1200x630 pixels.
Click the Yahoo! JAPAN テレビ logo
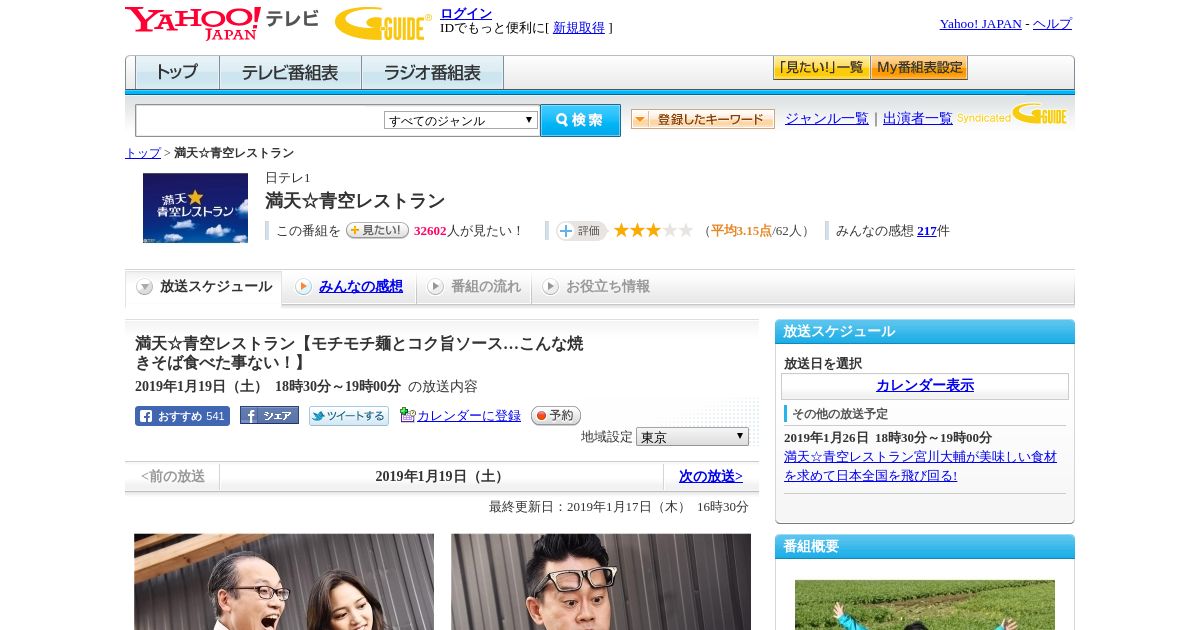click(x=222, y=23)
